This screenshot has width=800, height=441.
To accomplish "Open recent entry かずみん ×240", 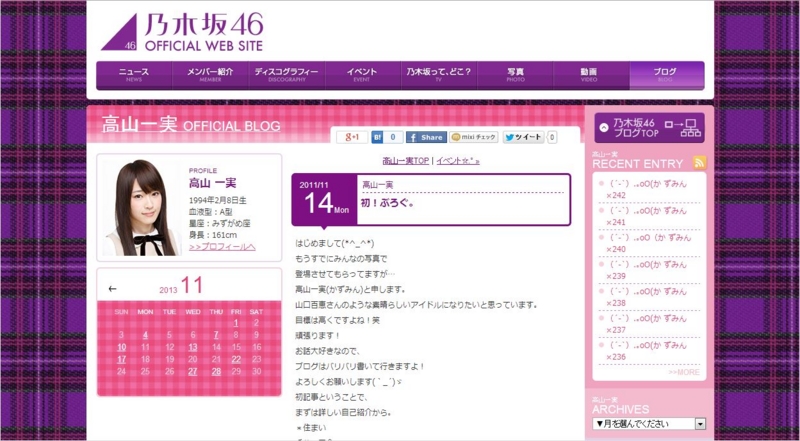I will coord(649,243).
